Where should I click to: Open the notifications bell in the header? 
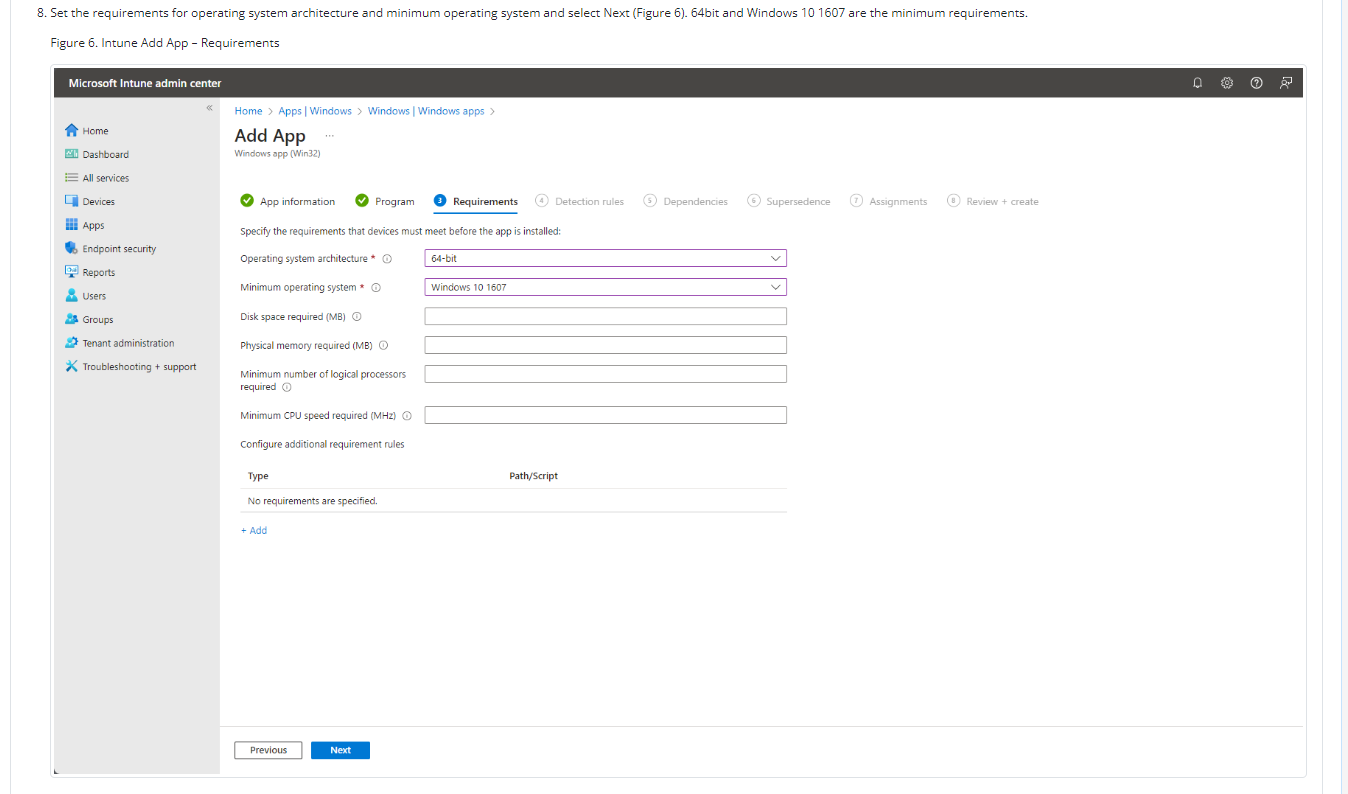(1197, 83)
